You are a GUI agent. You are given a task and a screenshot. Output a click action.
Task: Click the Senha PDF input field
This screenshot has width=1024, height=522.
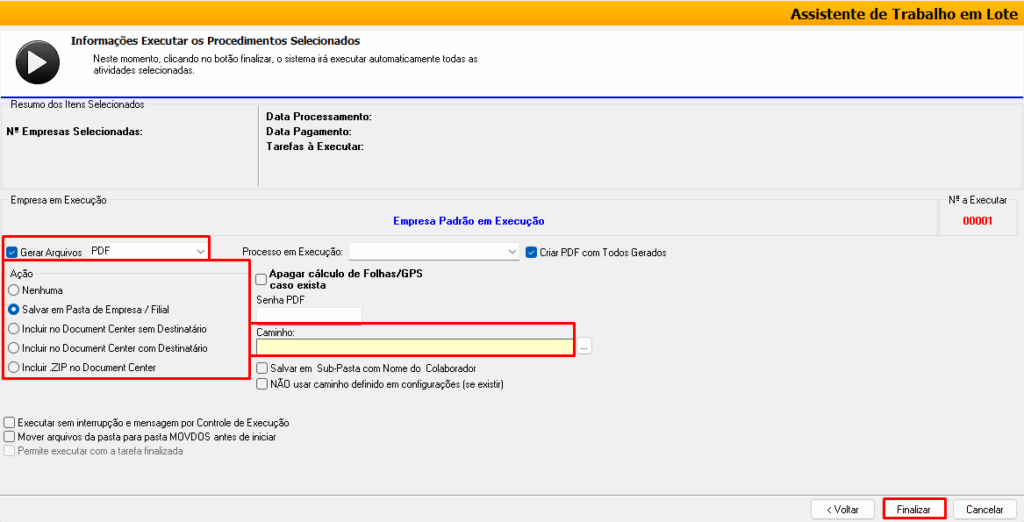308,315
